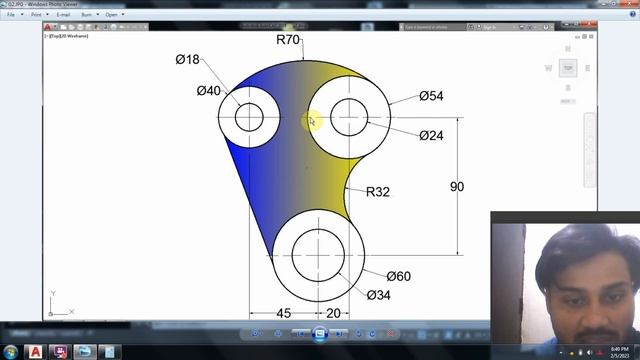Viewport: 640px width, 360px height.
Task: Delete the current photo
Action: (x=390, y=333)
